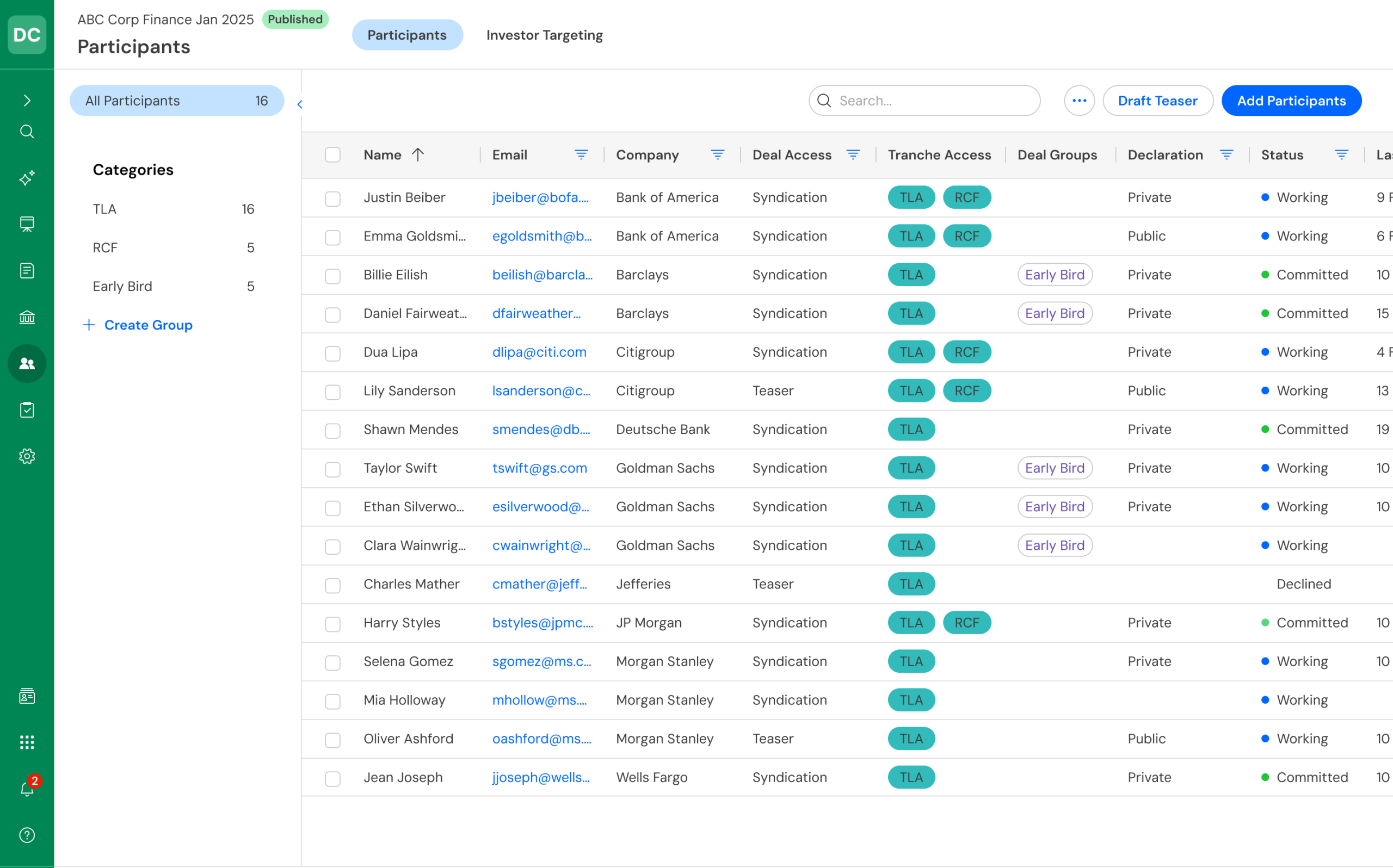Open the settings gear icon in the sidebar
1393x868 pixels.
click(x=27, y=456)
